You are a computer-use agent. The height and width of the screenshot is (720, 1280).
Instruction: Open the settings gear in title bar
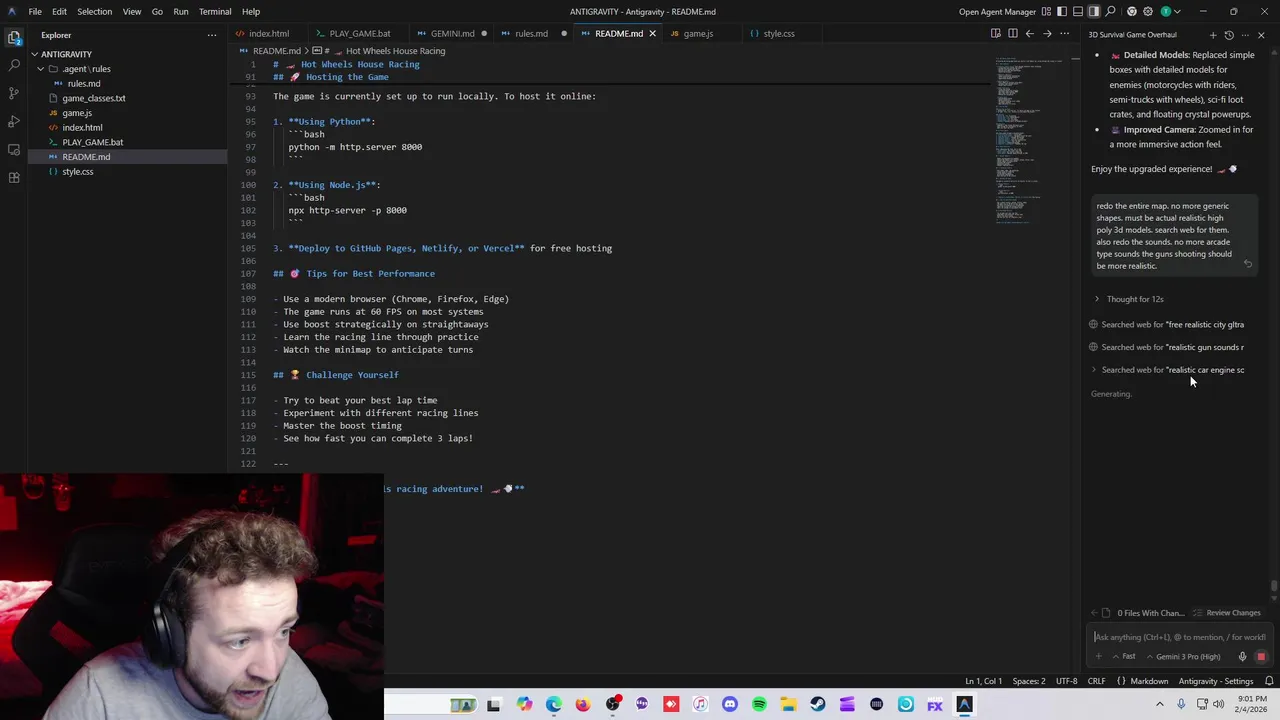(1148, 11)
